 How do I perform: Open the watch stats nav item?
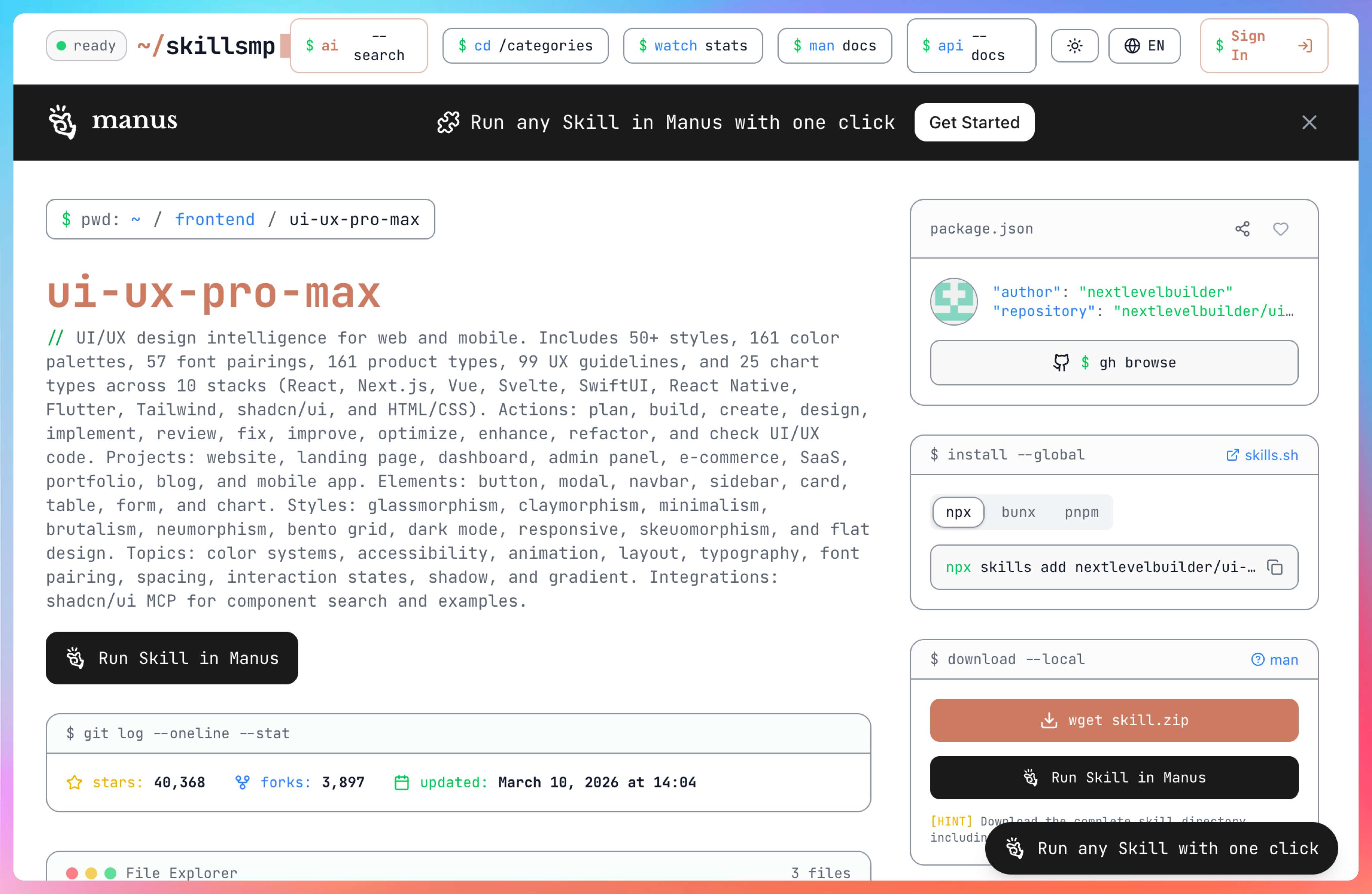(x=692, y=45)
